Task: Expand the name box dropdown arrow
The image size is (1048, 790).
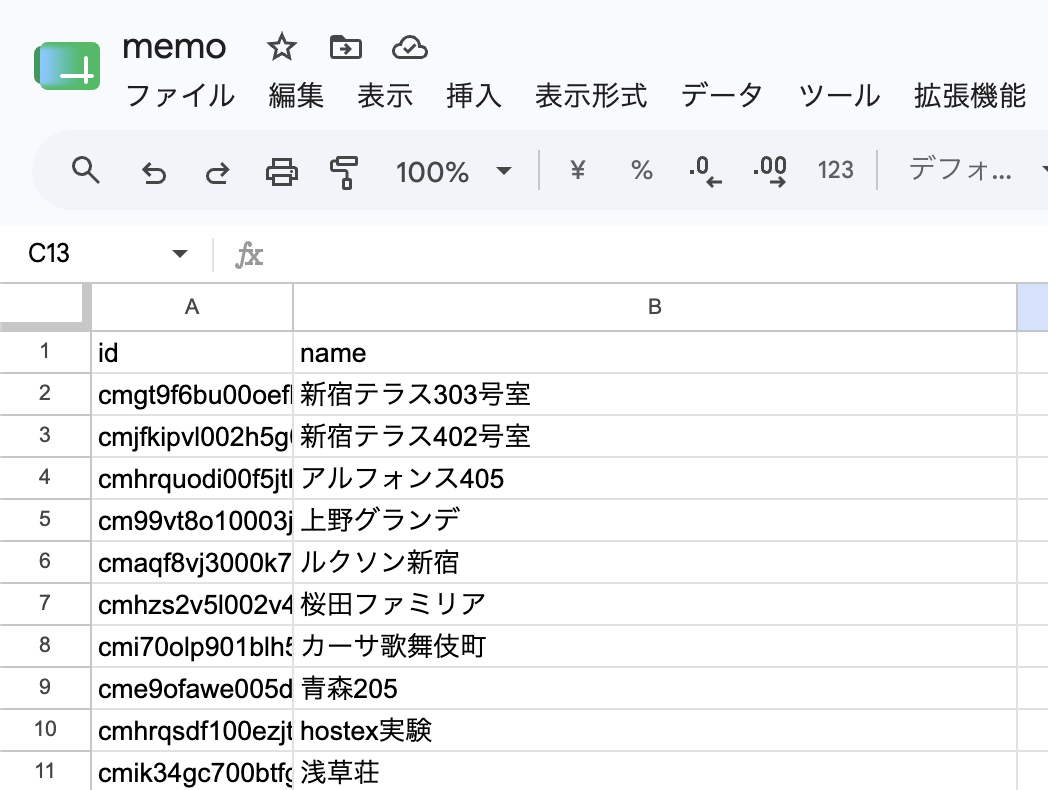Action: (179, 254)
